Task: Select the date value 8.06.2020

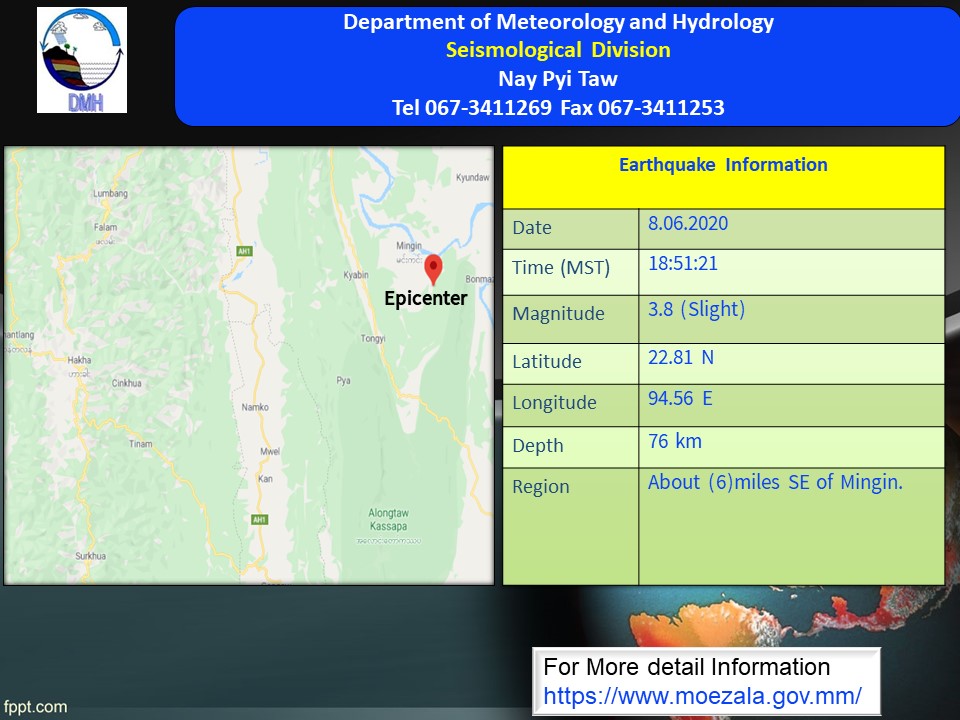Action: (688, 224)
